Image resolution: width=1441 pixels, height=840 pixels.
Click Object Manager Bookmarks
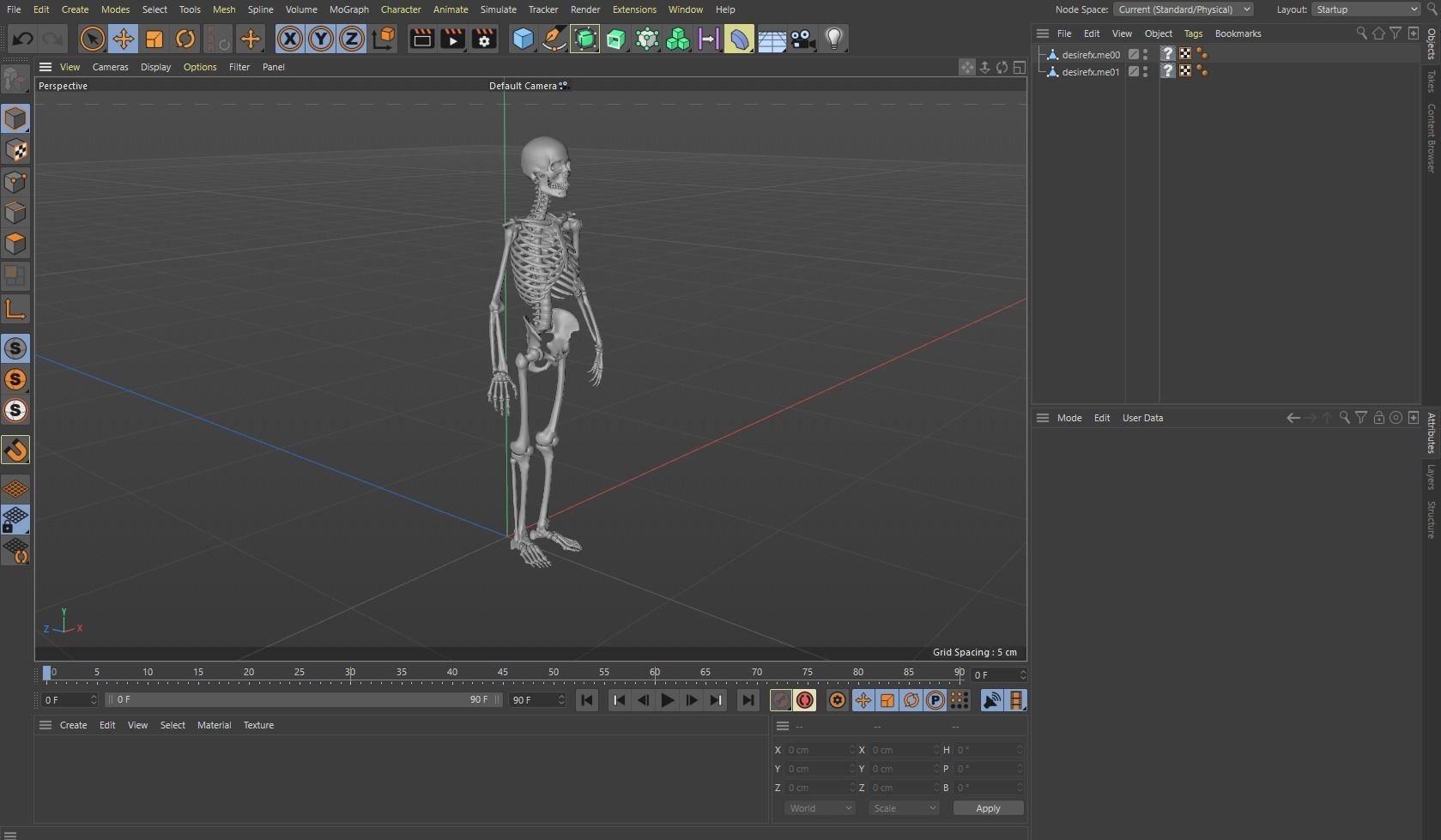(x=1238, y=33)
